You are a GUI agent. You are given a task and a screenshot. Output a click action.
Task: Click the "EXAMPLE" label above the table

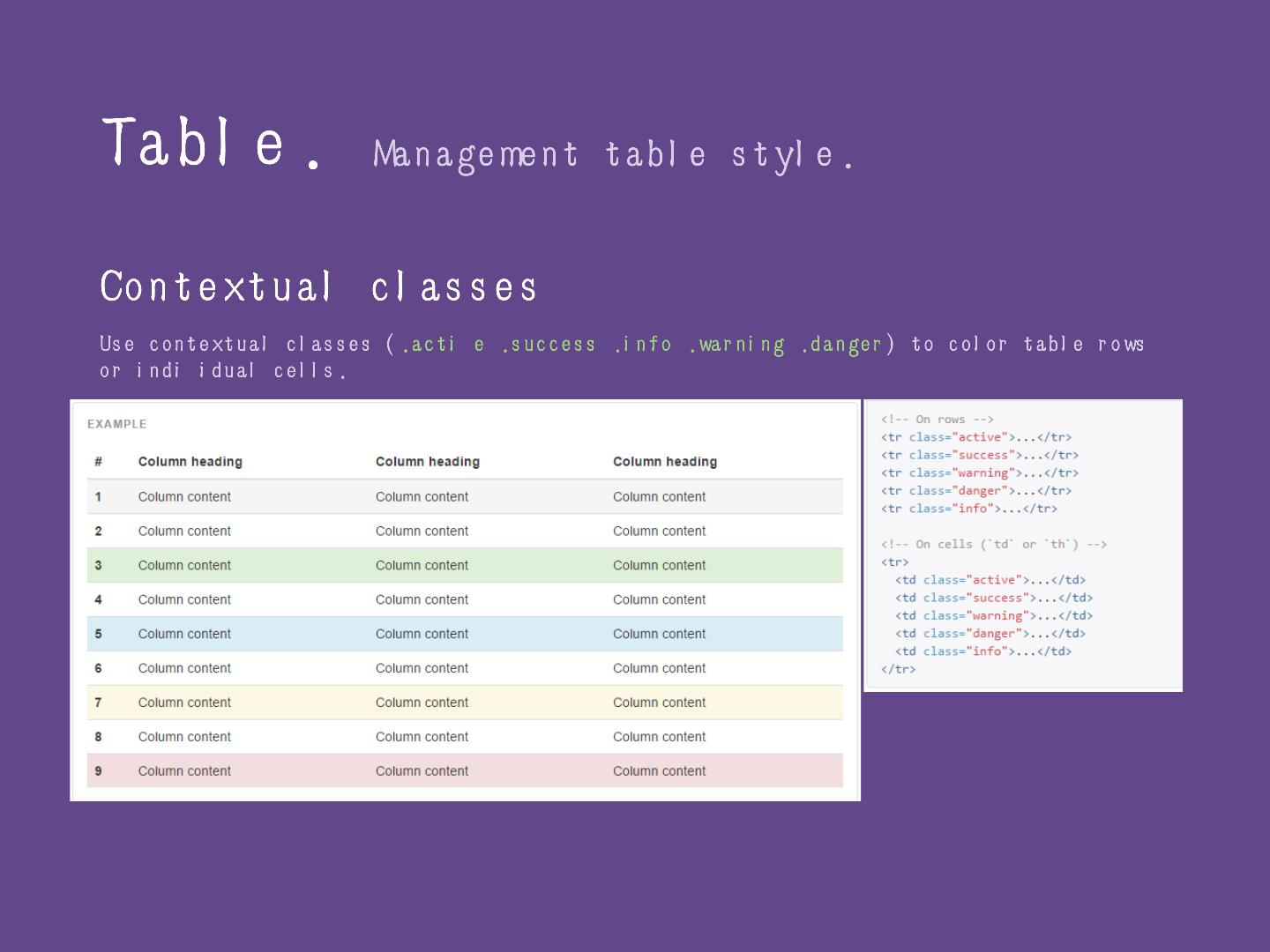coord(116,424)
